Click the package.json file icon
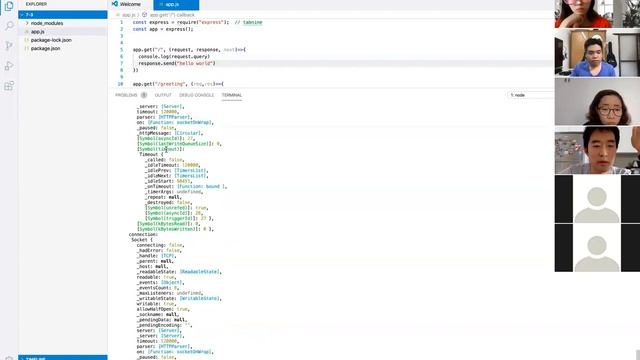Viewport: 640px width, 360px height. pos(27,48)
